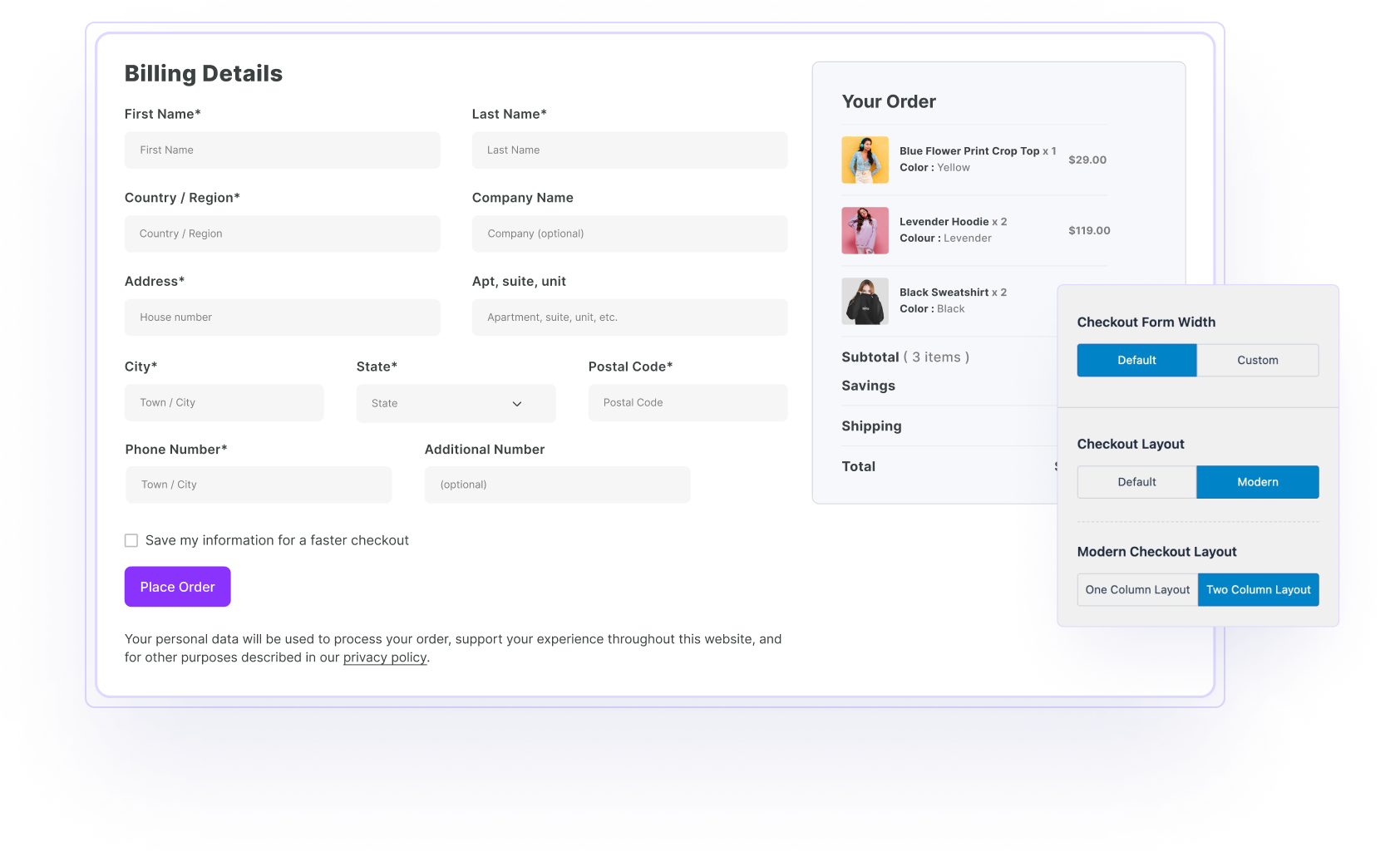Click the Town / City field under City

click(224, 402)
